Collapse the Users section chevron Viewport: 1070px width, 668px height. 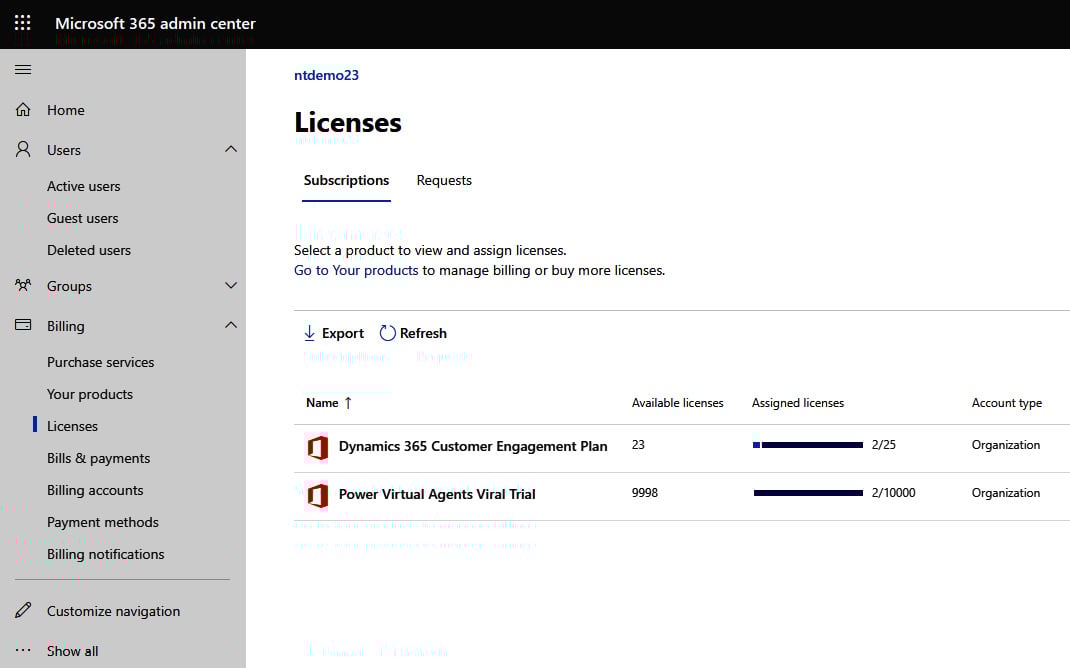tap(231, 149)
